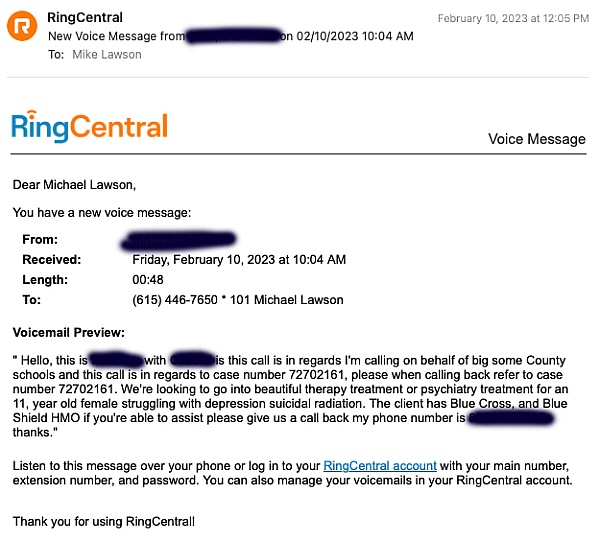Click the Received date Friday, February 10, 2023
Screen dimensions: 600x541
click(x=239, y=260)
